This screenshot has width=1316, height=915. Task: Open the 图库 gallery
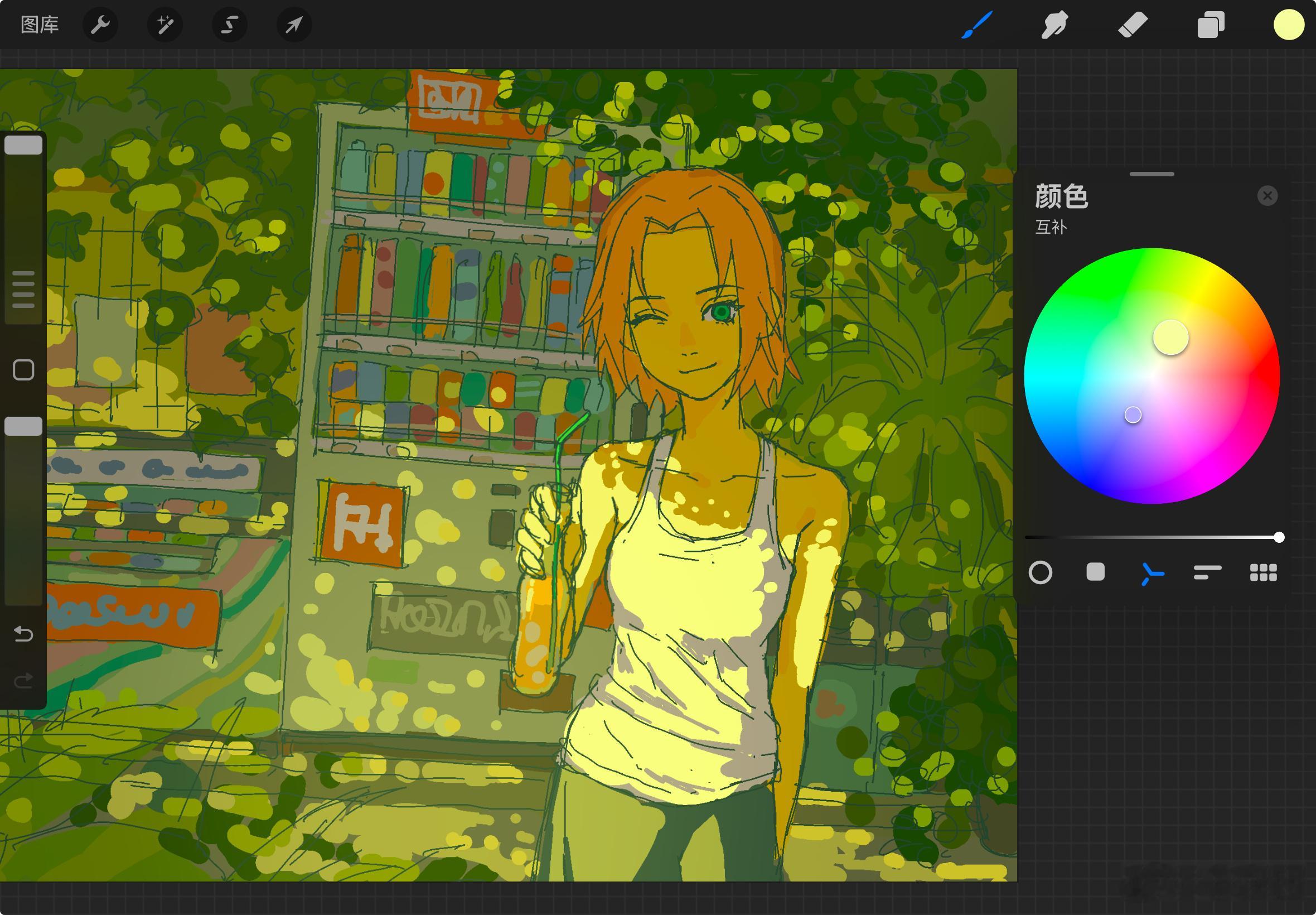[x=40, y=25]
